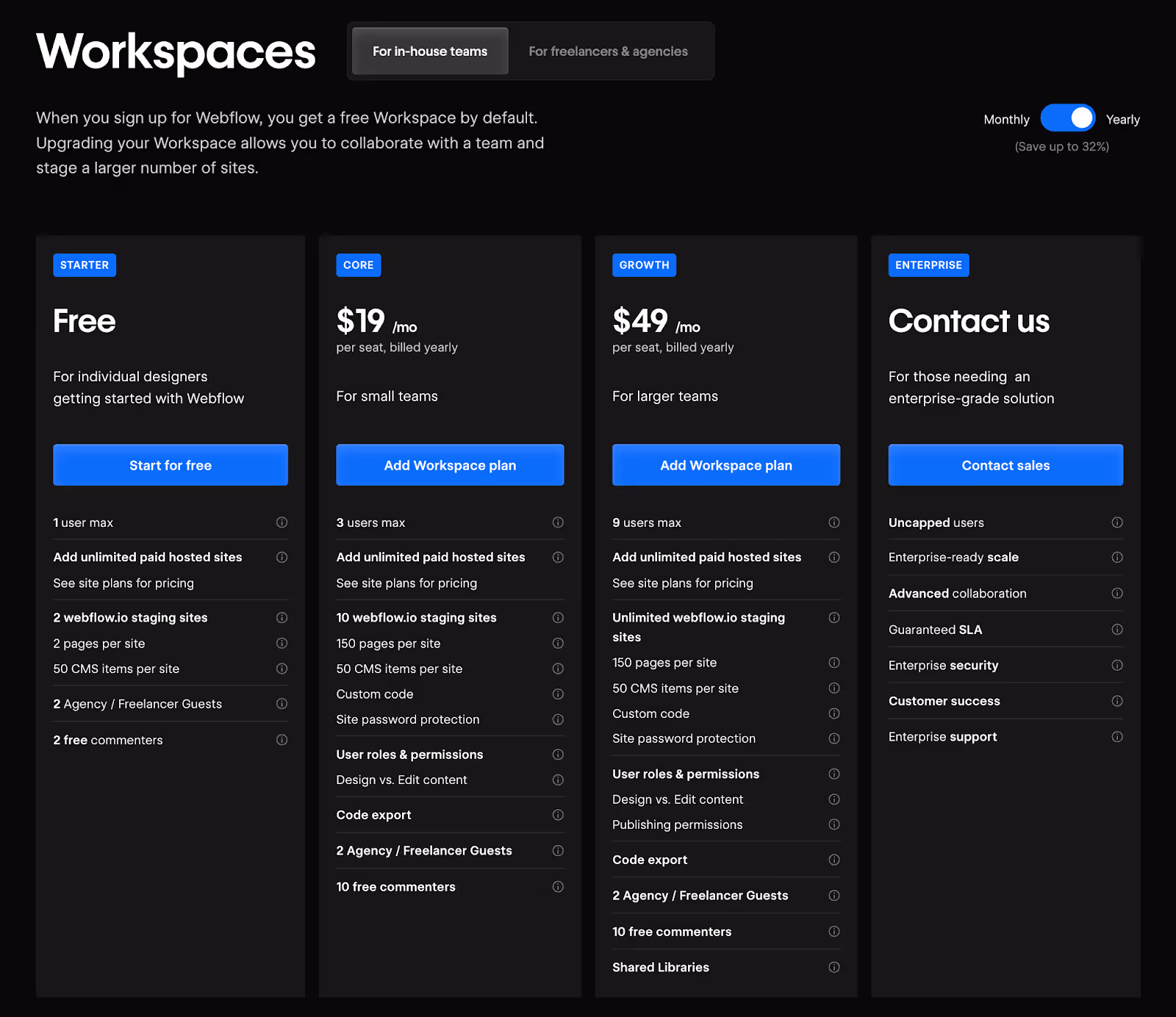
Task: Click "Publishing permissions" feature text
Action: (x=678, y=824)
